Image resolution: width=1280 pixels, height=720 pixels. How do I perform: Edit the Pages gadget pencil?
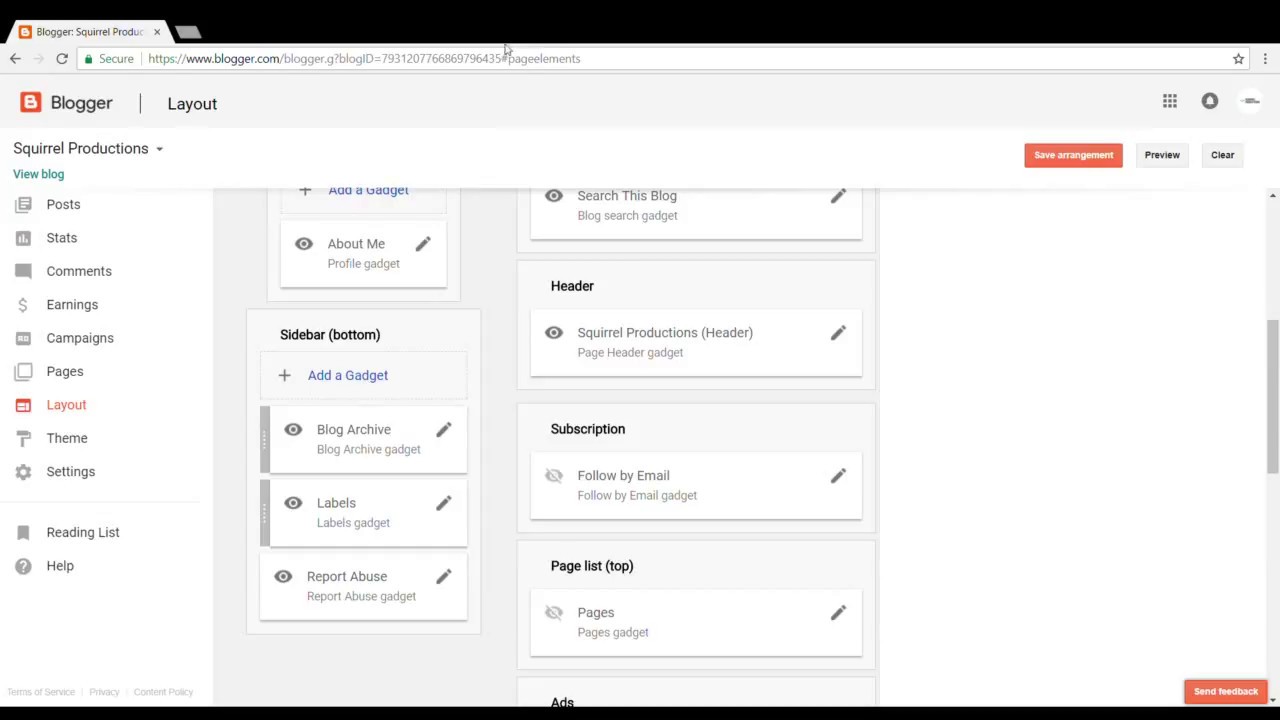pyautogui.click(x=838, y=613)
